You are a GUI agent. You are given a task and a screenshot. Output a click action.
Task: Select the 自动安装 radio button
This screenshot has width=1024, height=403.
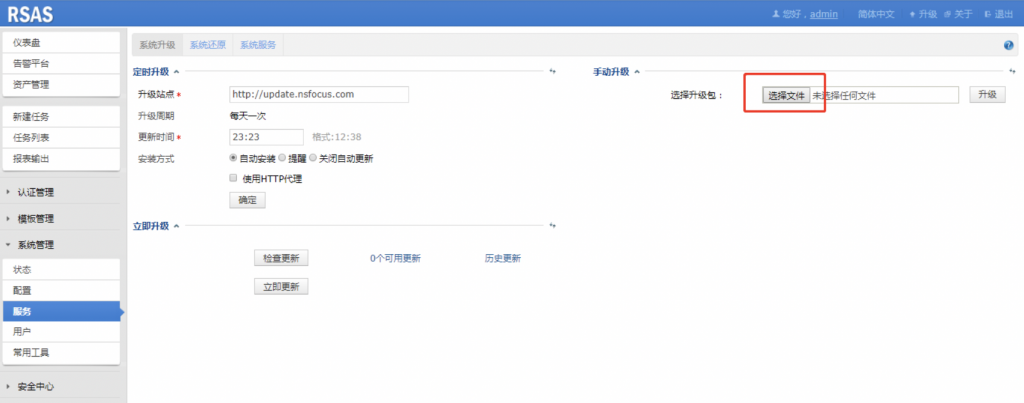[234, 158]
